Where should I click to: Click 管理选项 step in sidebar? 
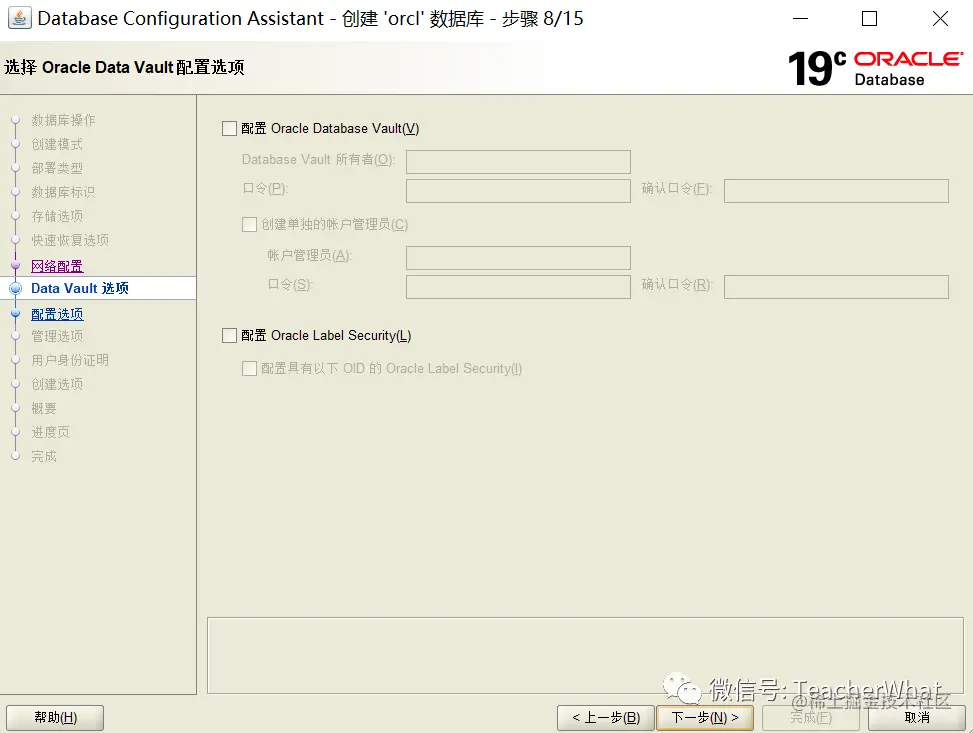click(x=57, y=336)
